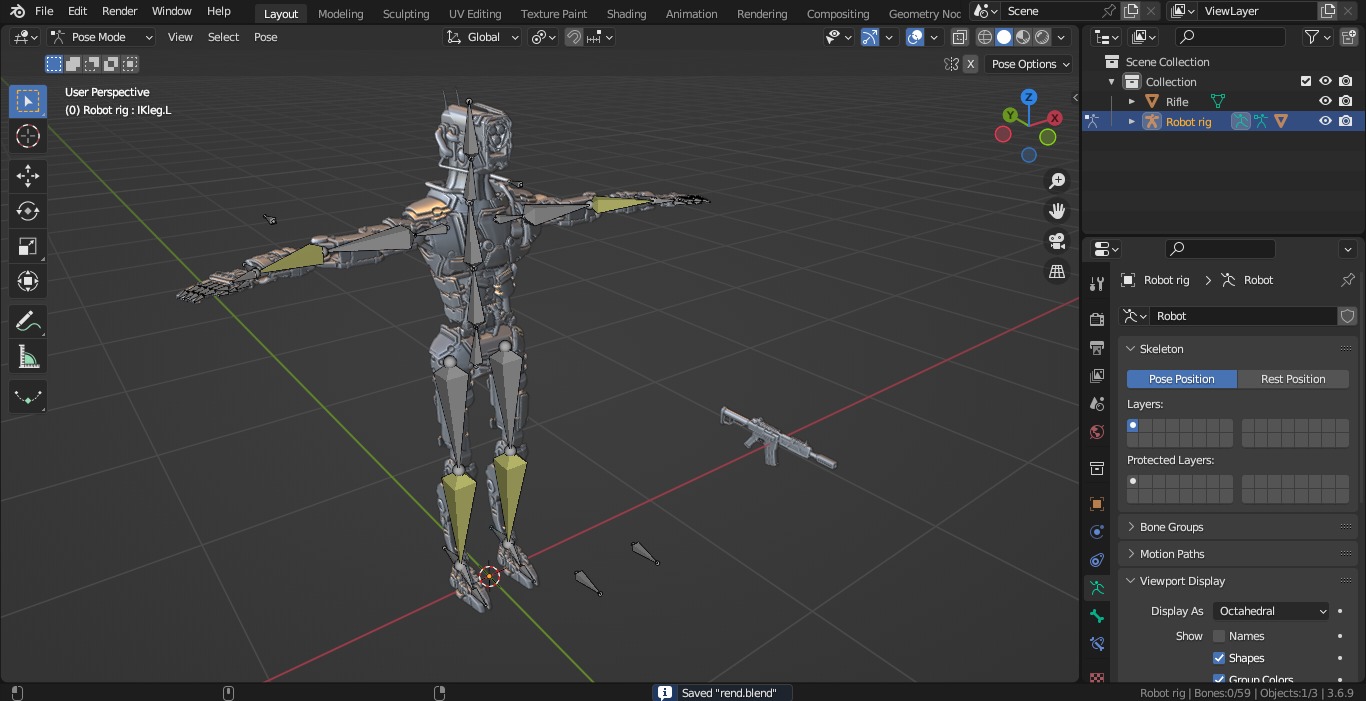Viewport: 1366px width, 701px height.
Task: Open the Global transform orientation dropdown
Action: point(482,37)
